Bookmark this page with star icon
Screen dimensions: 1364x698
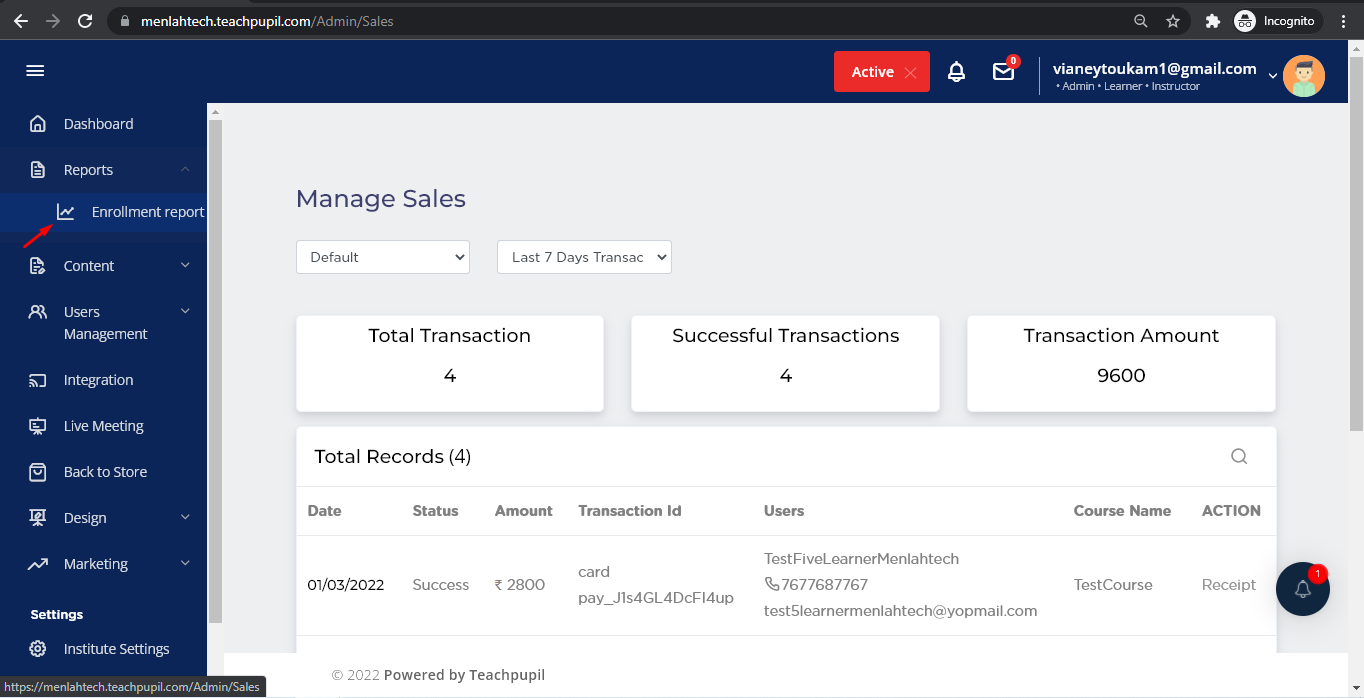pyautogui.click(x=1173, y=21)
